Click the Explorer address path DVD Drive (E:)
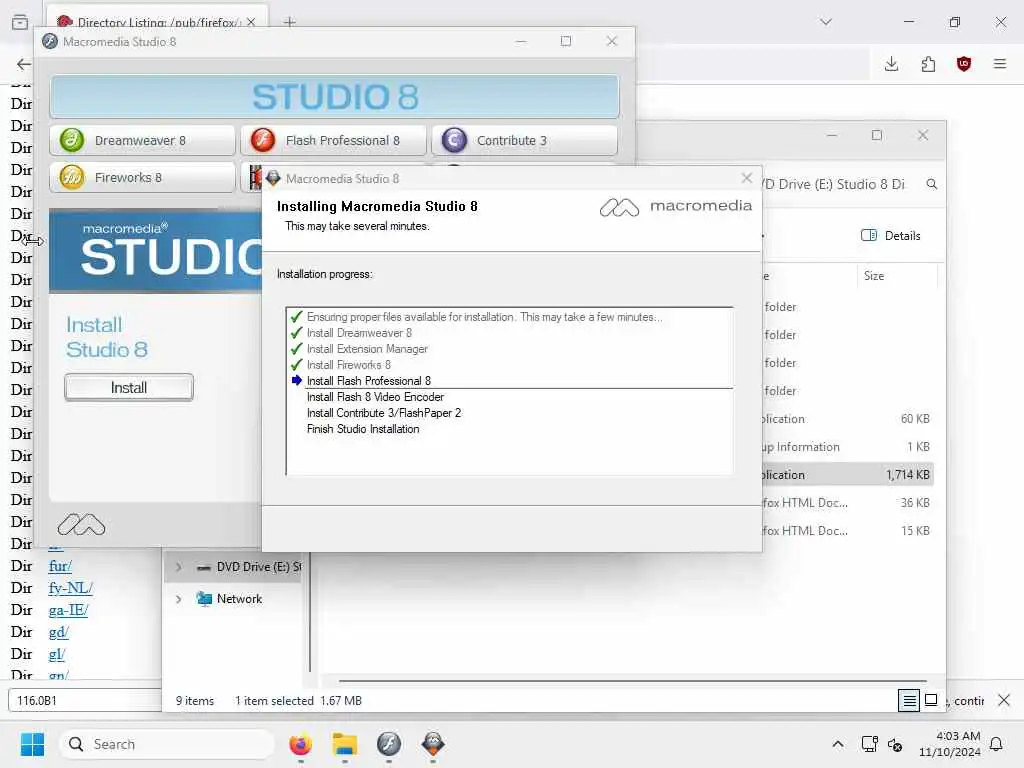 (x=834, y=184)
